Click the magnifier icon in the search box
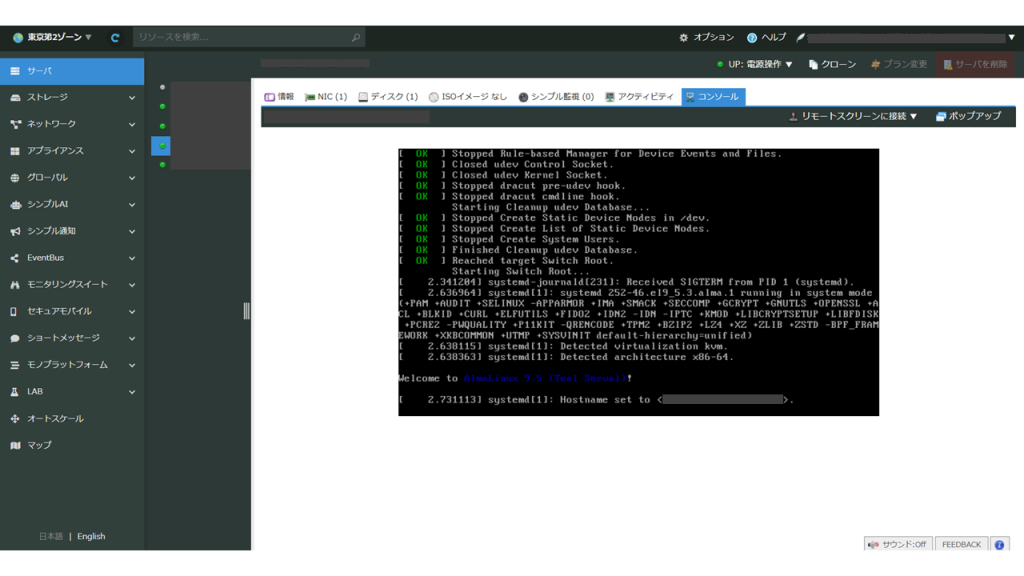The width and height of the screenshot is (1024, 576). [x=356, y=37]
